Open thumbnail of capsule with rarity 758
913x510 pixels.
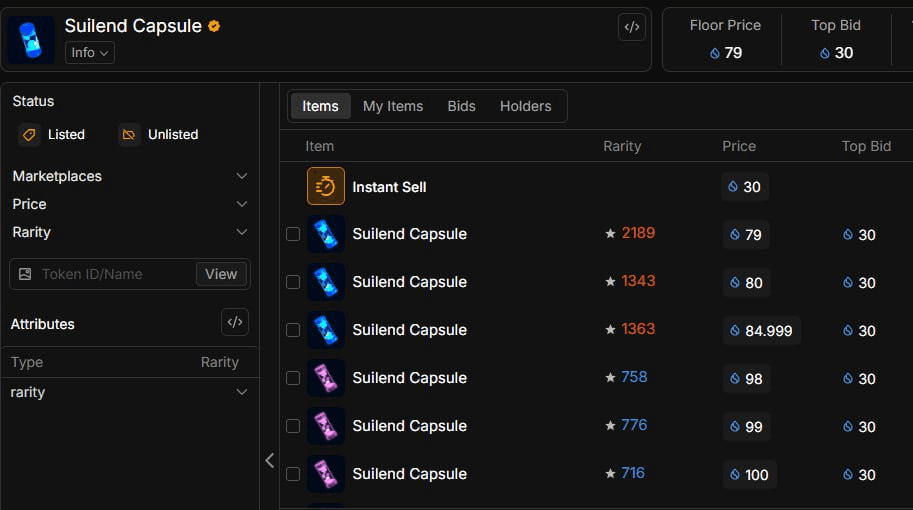pyautogui.click(x=325, y=378)
